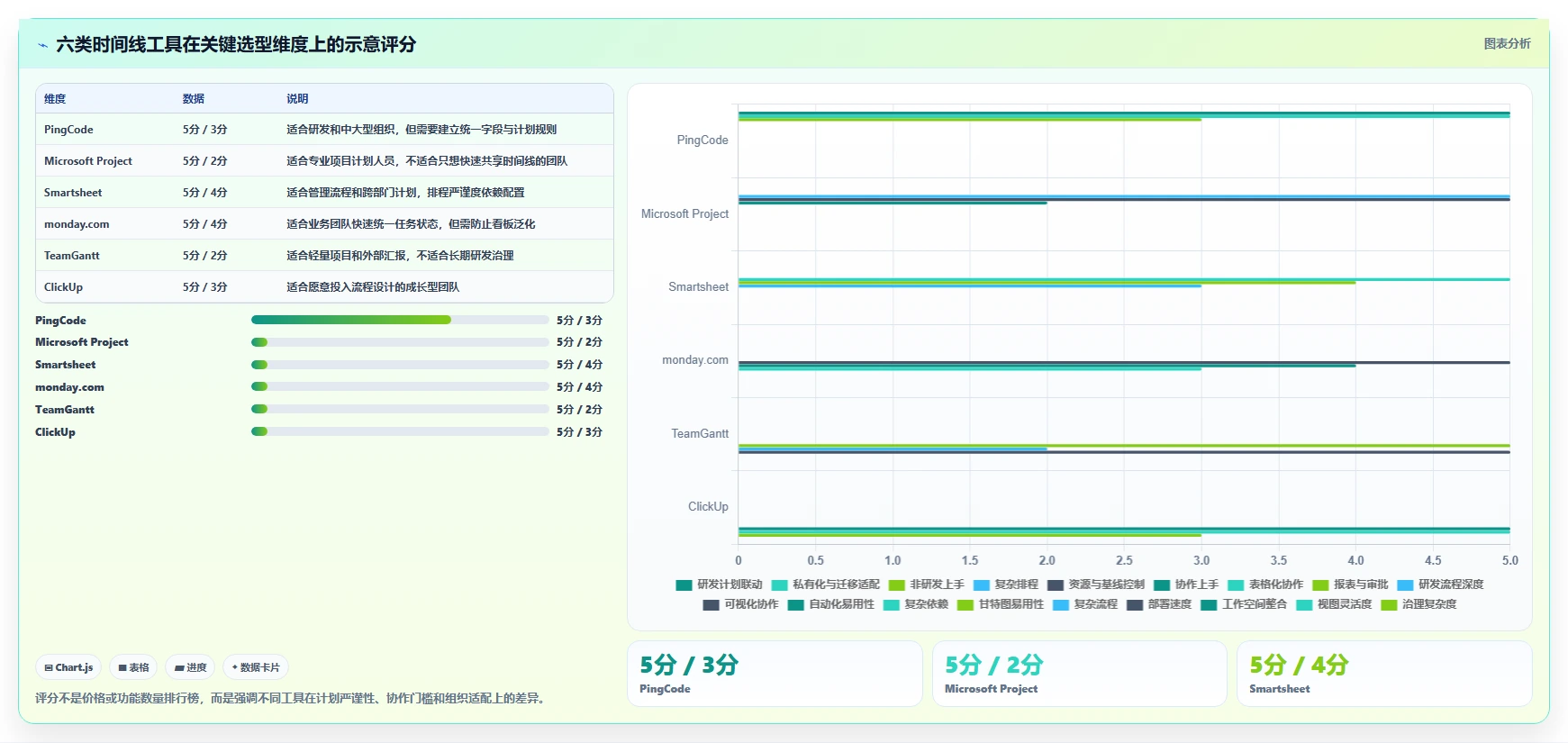The height and width of the screenshot is (743, 1568).
Task: Click the Smartsheet label on chart axis
Action: pos(698,287)
